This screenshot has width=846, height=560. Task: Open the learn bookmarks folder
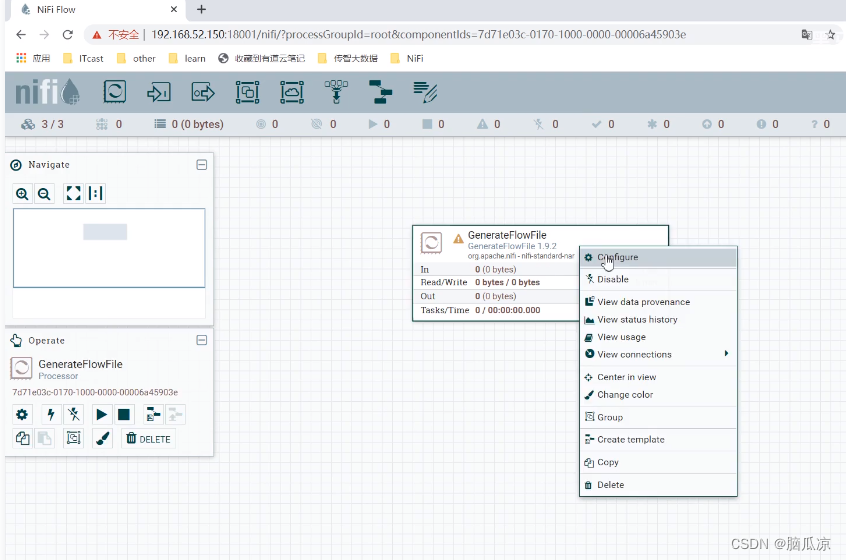coord(187,58)
